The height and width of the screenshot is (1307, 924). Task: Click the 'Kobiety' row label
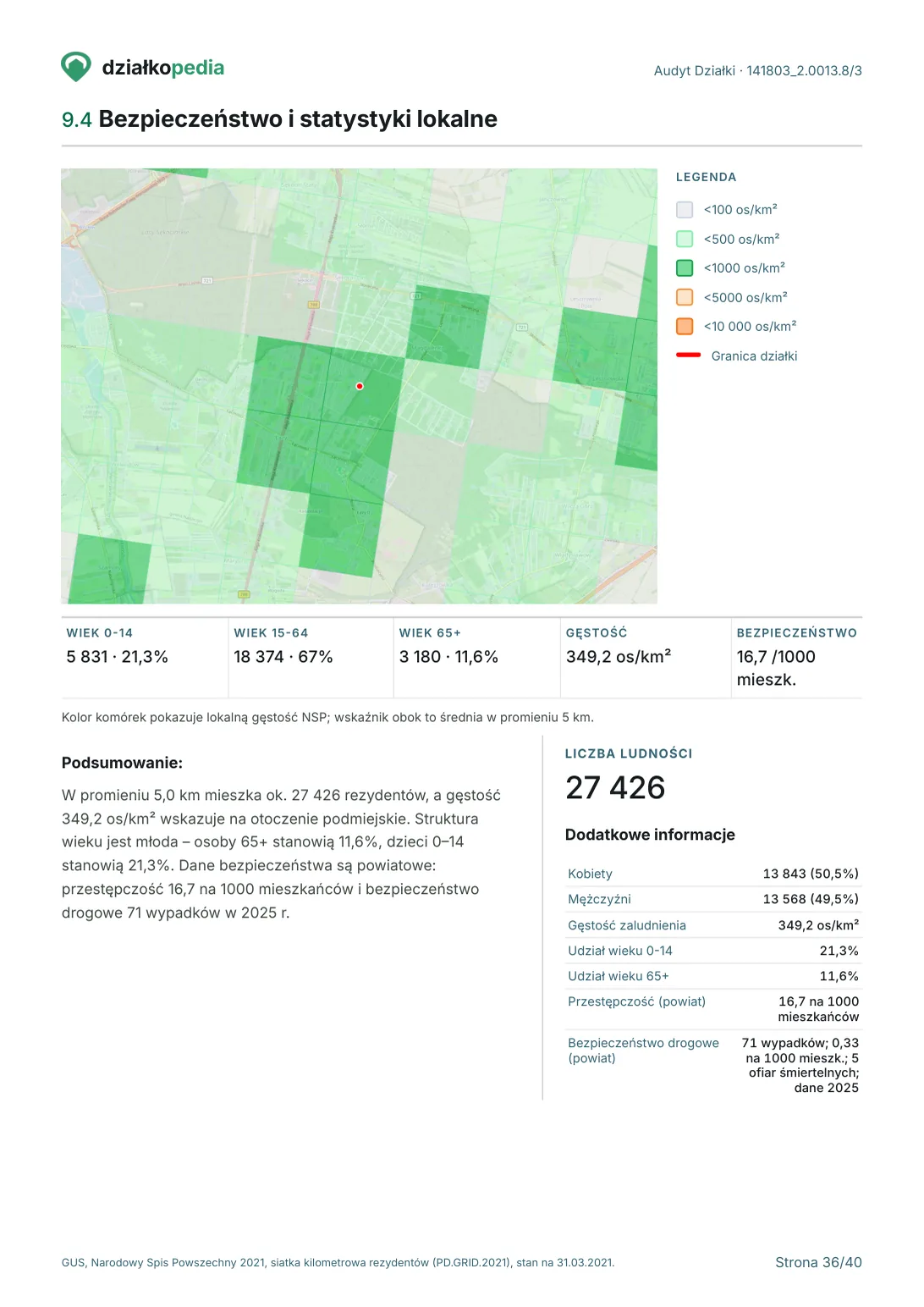(590, 874)
